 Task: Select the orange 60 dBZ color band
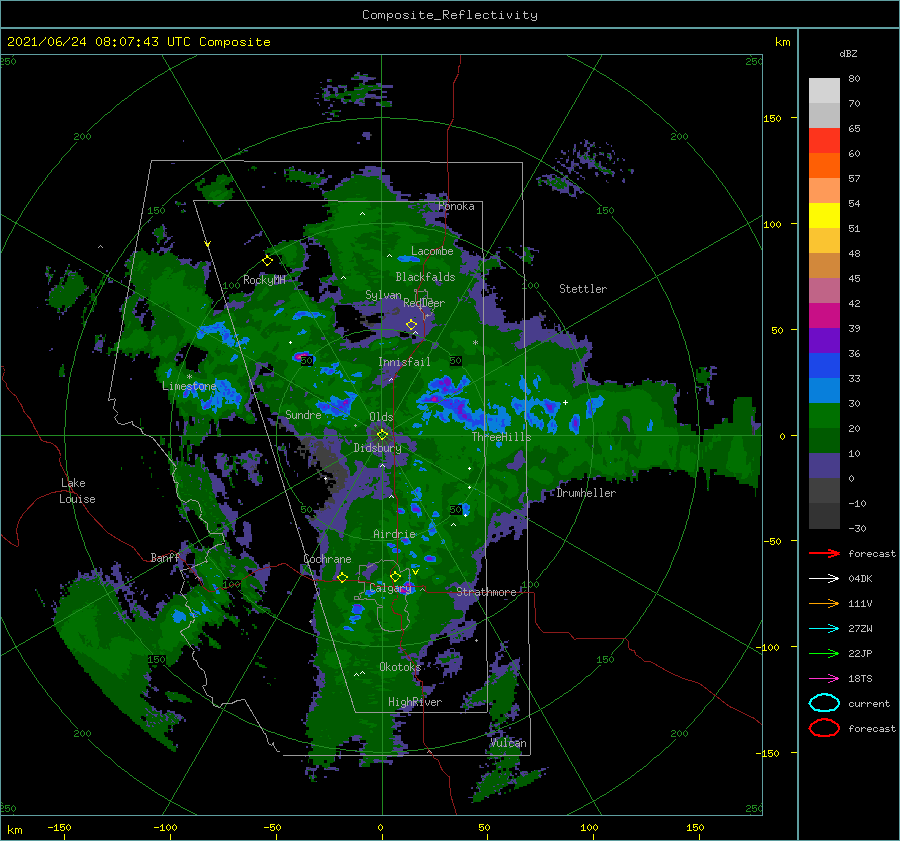(x=824, y=166)
